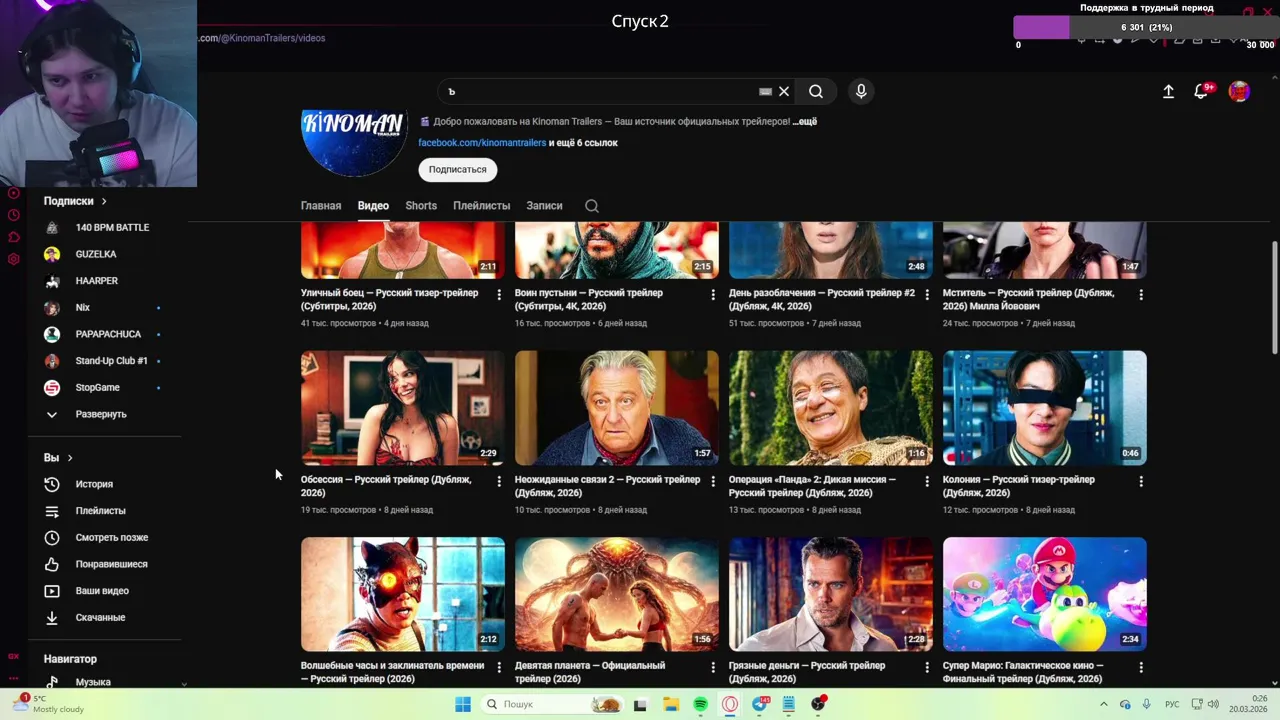The width and height of the screenshot is (1280, 720).
Task: Open the Вы section chevron
Action: [70, 458]
